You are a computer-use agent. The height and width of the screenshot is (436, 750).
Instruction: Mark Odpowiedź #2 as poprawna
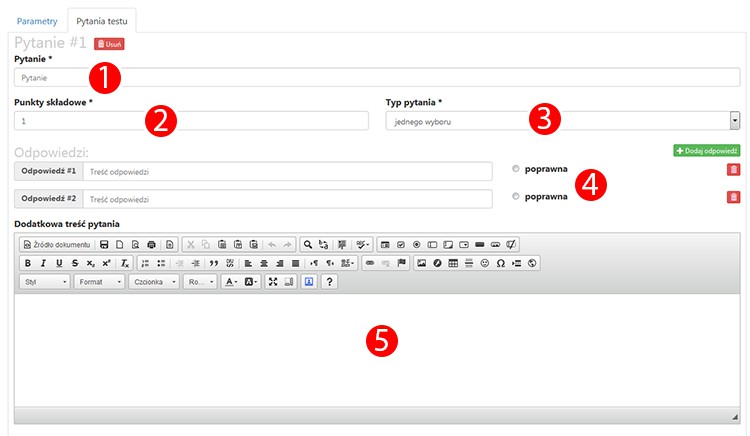pos(516,197)
